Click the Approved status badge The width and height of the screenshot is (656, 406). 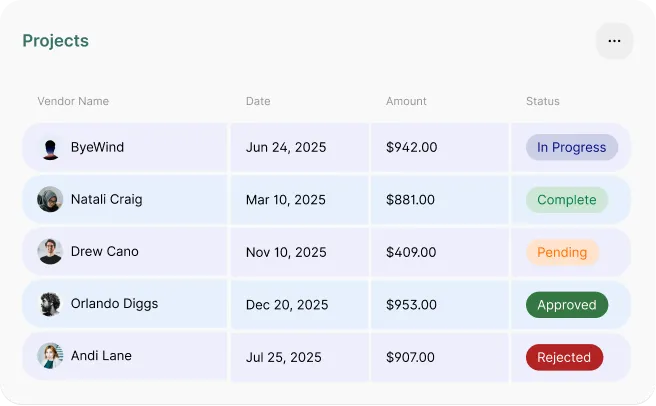566,305
